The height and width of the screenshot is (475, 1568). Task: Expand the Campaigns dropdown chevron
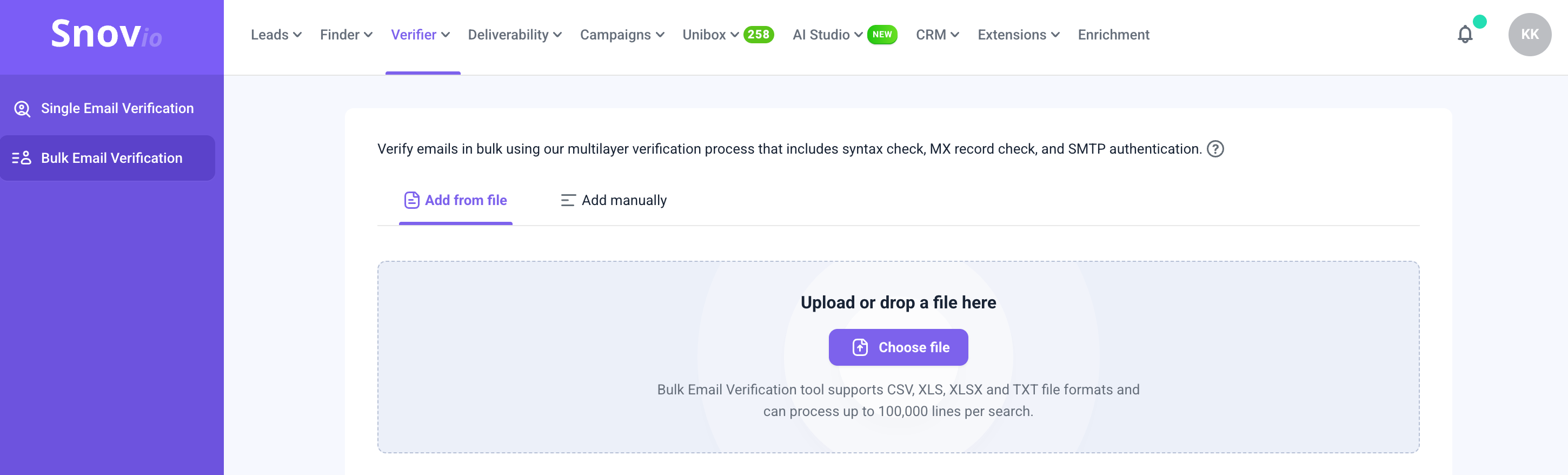click(659, 35)
